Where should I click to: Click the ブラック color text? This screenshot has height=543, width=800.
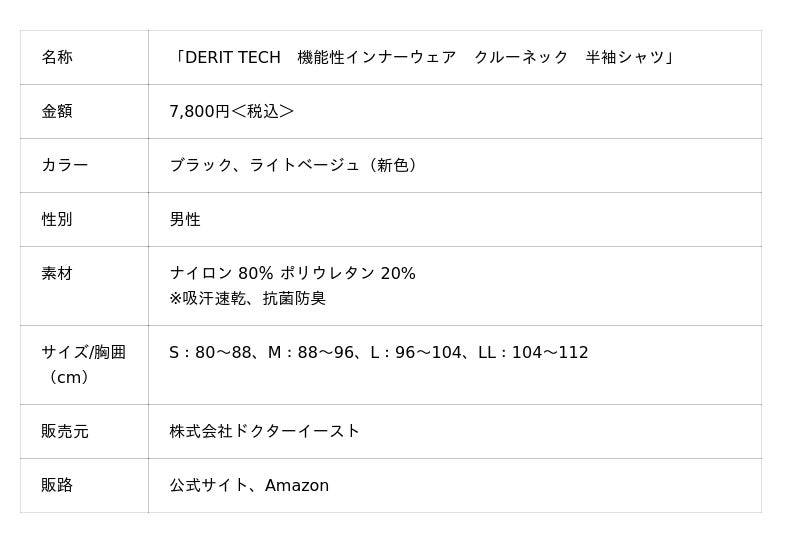click(x=200, y=165)
